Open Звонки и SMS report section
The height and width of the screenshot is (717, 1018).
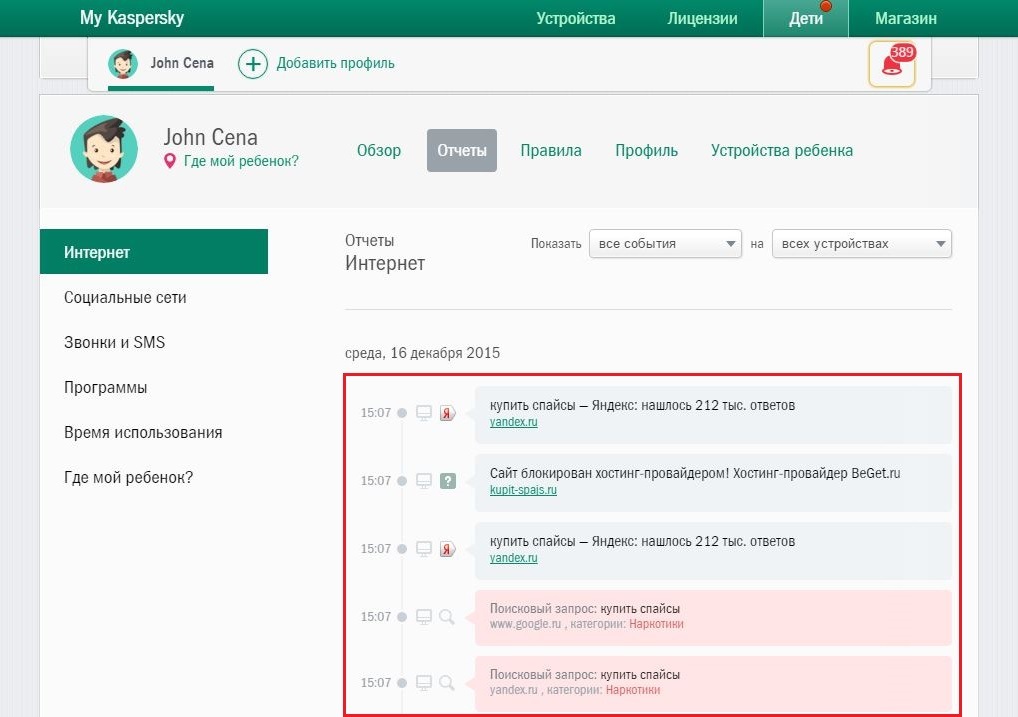(x=114, y=342)
